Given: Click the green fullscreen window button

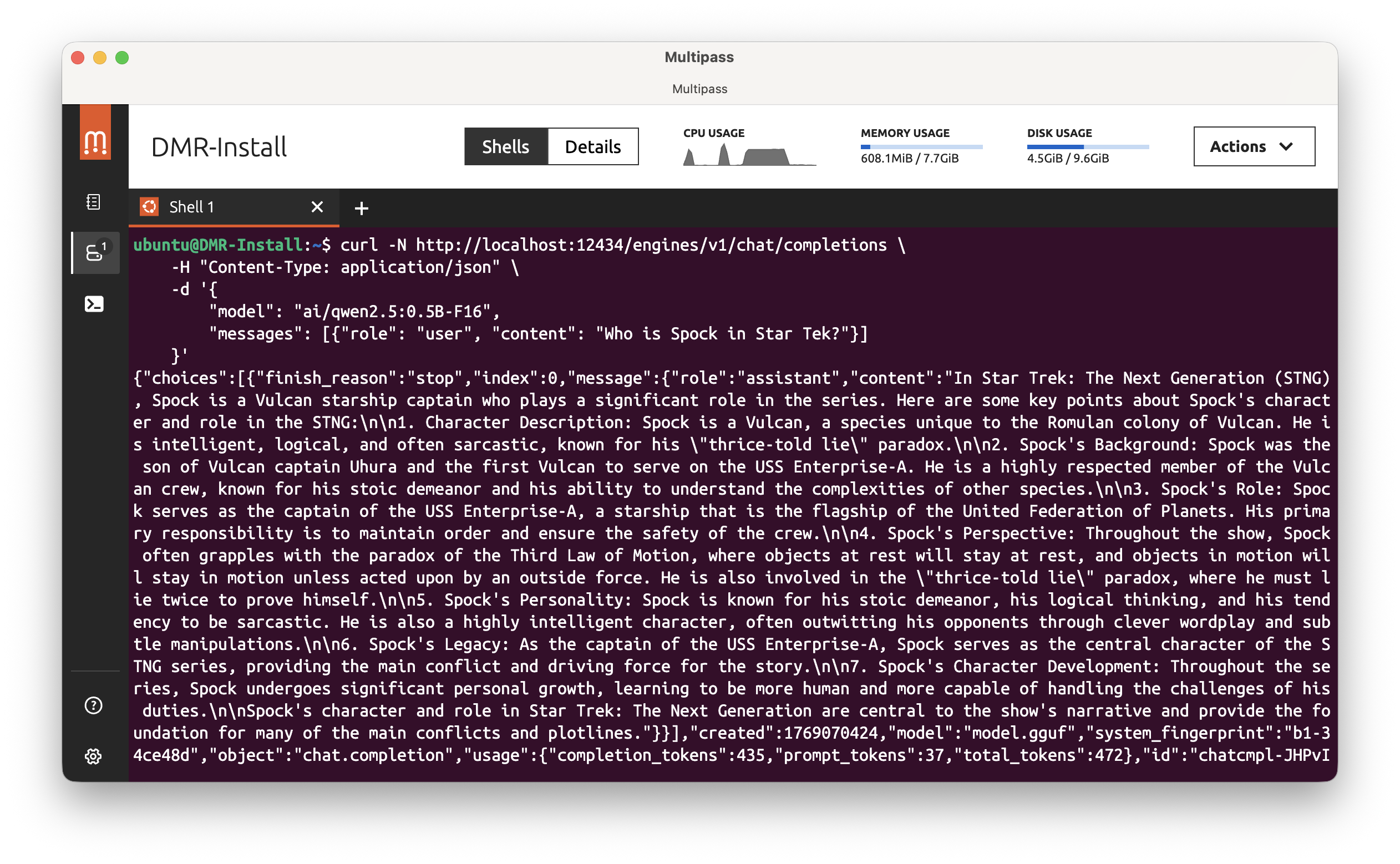Looking at the screenshot, I should (121, 58).
